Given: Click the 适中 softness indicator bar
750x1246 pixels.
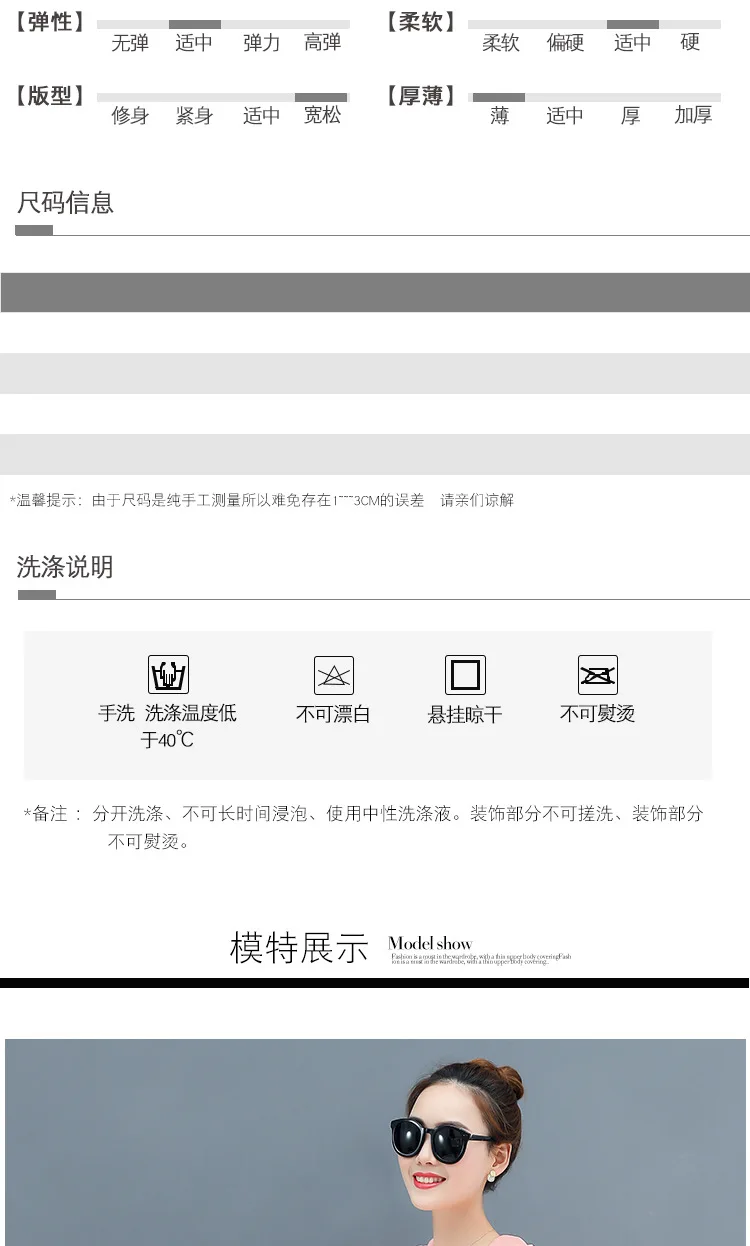Looking at the screenshot, I should [633, 24].
